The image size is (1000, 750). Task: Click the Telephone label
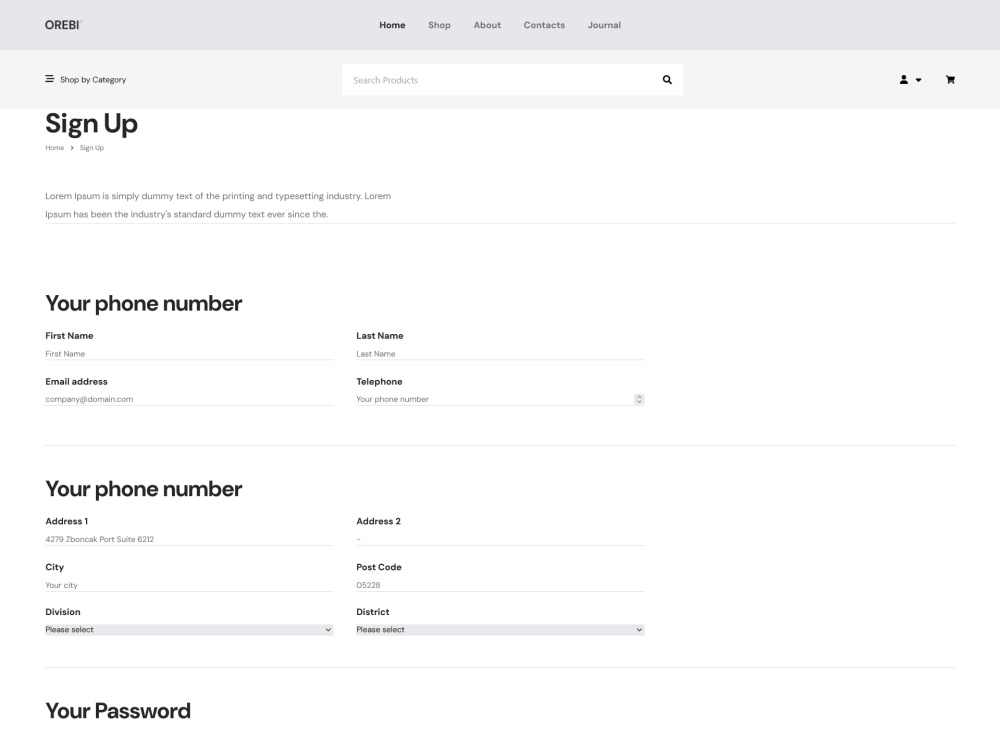coord(379,381)
